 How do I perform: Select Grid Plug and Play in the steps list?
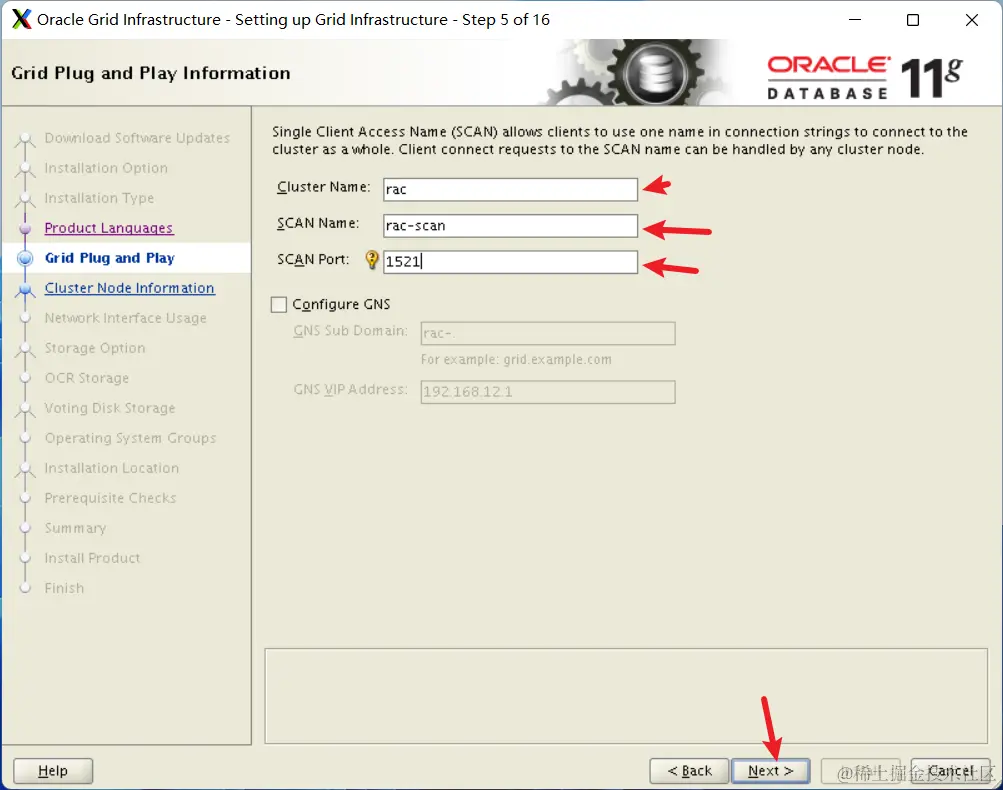(109, 258)
